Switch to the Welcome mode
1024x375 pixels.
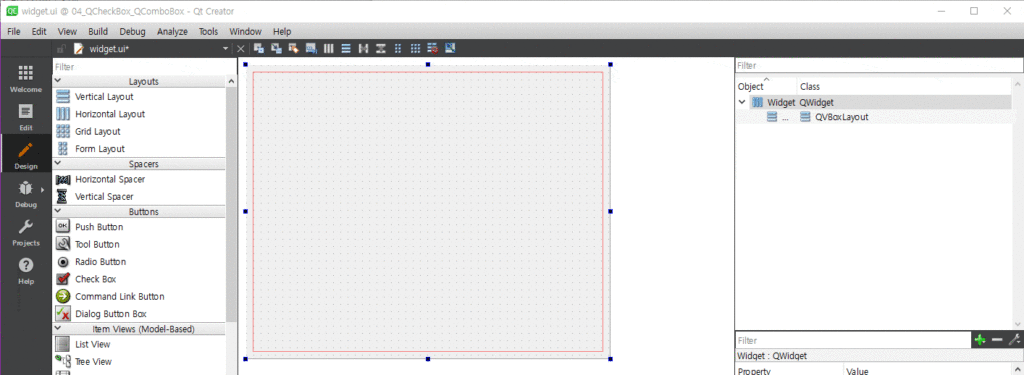pos(25,78)
